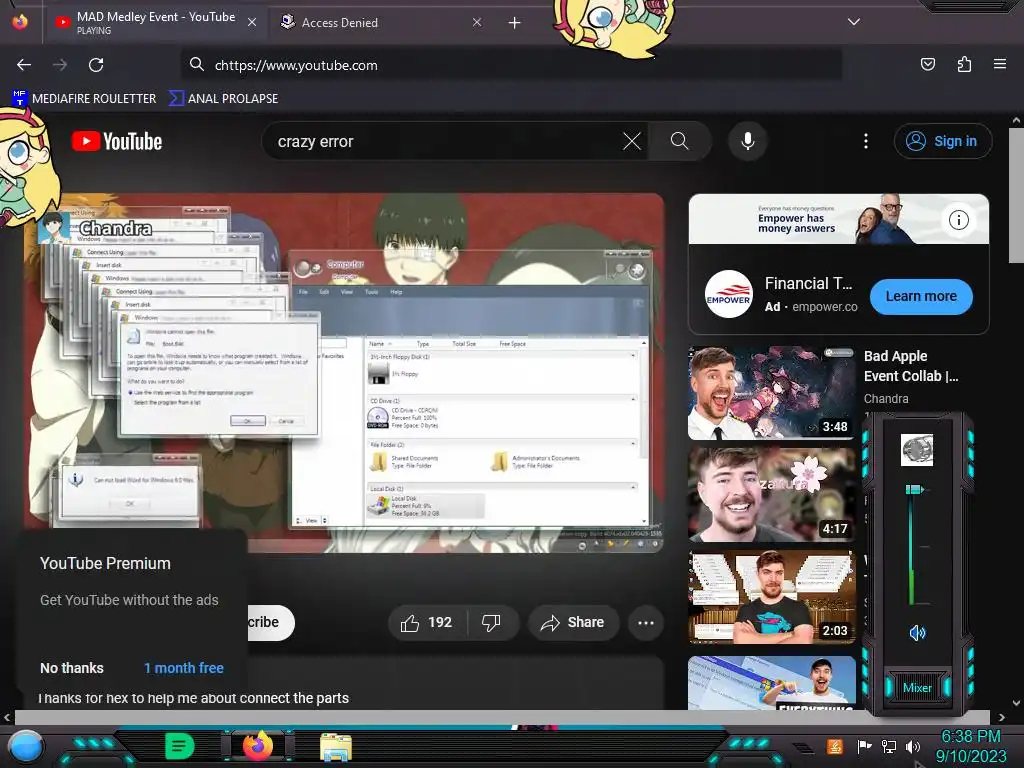Click the Firefox back arrow
The image size is (1024, 768).
coord(24,65)
